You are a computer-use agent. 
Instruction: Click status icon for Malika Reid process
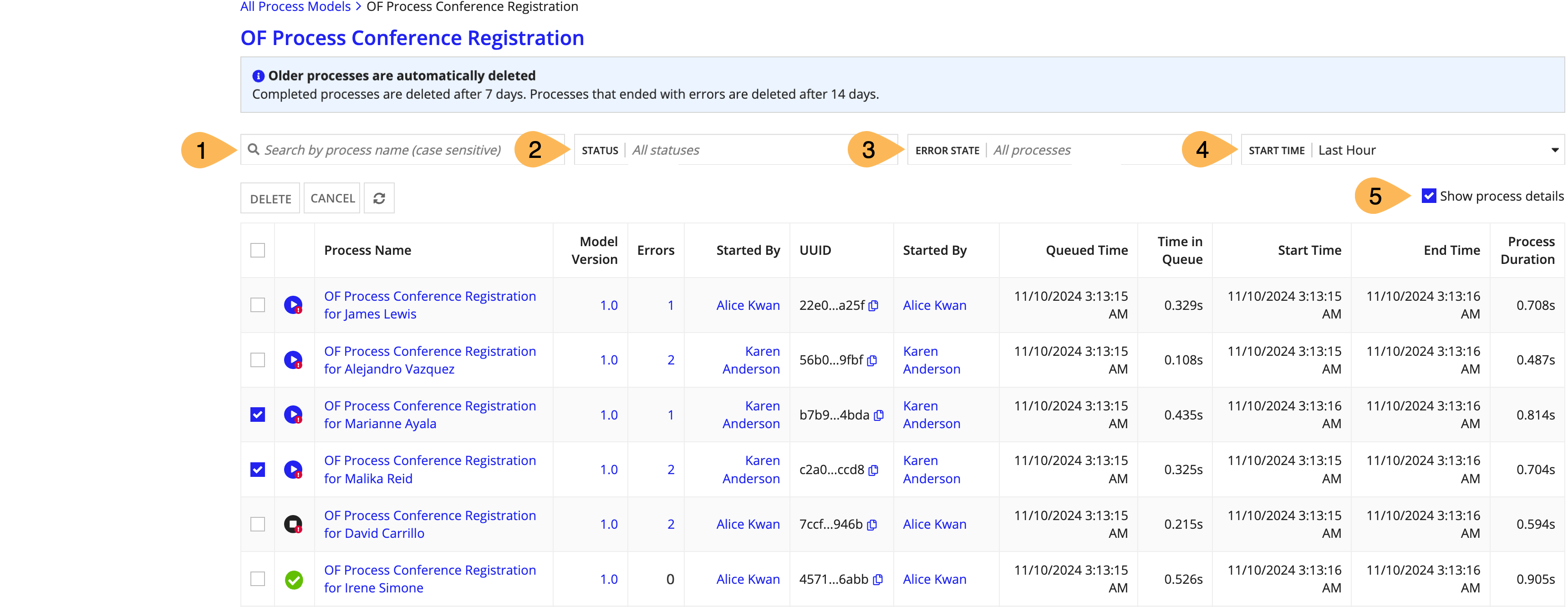click(293, 470)
